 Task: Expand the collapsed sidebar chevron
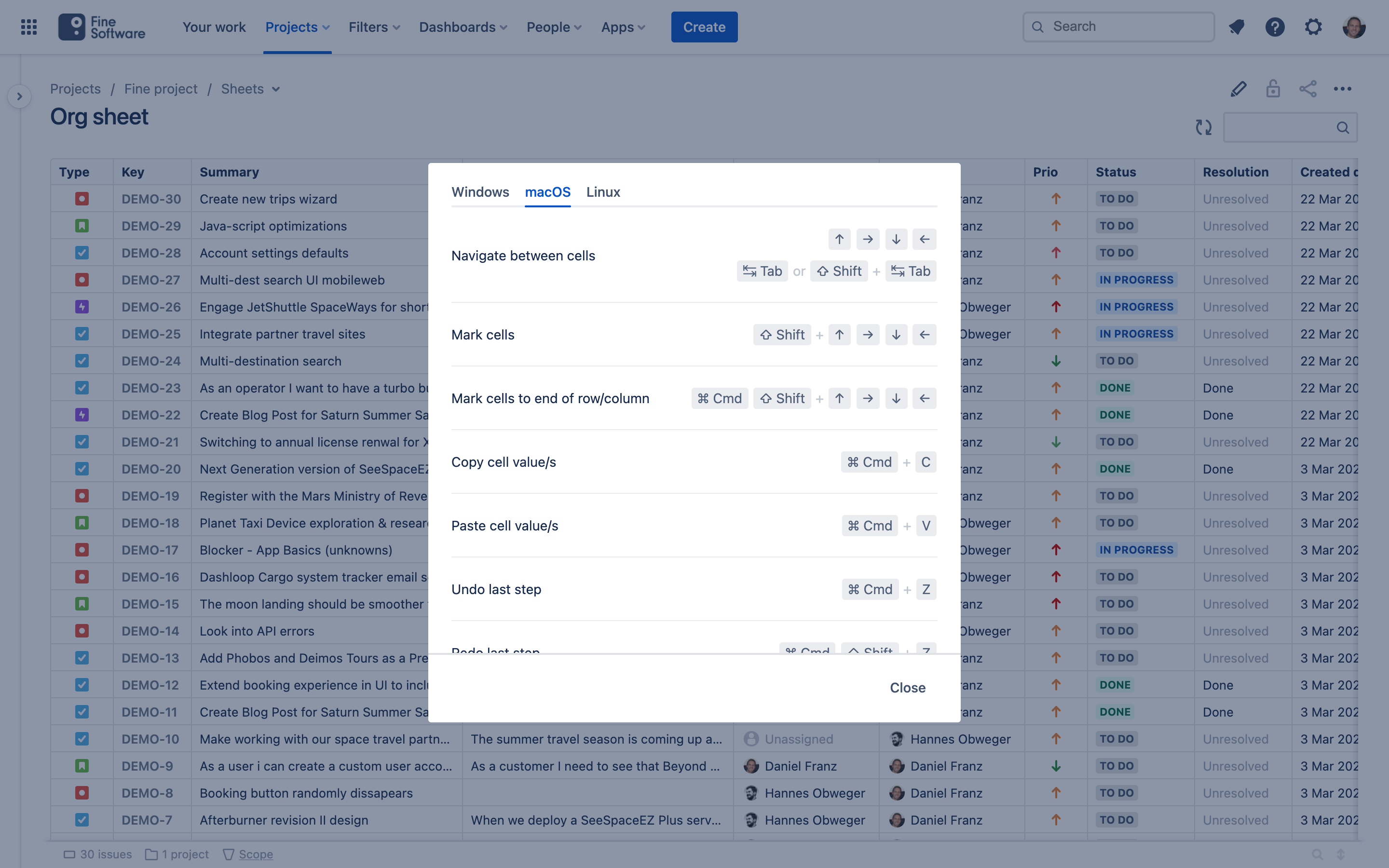click(x=19, y=96)
